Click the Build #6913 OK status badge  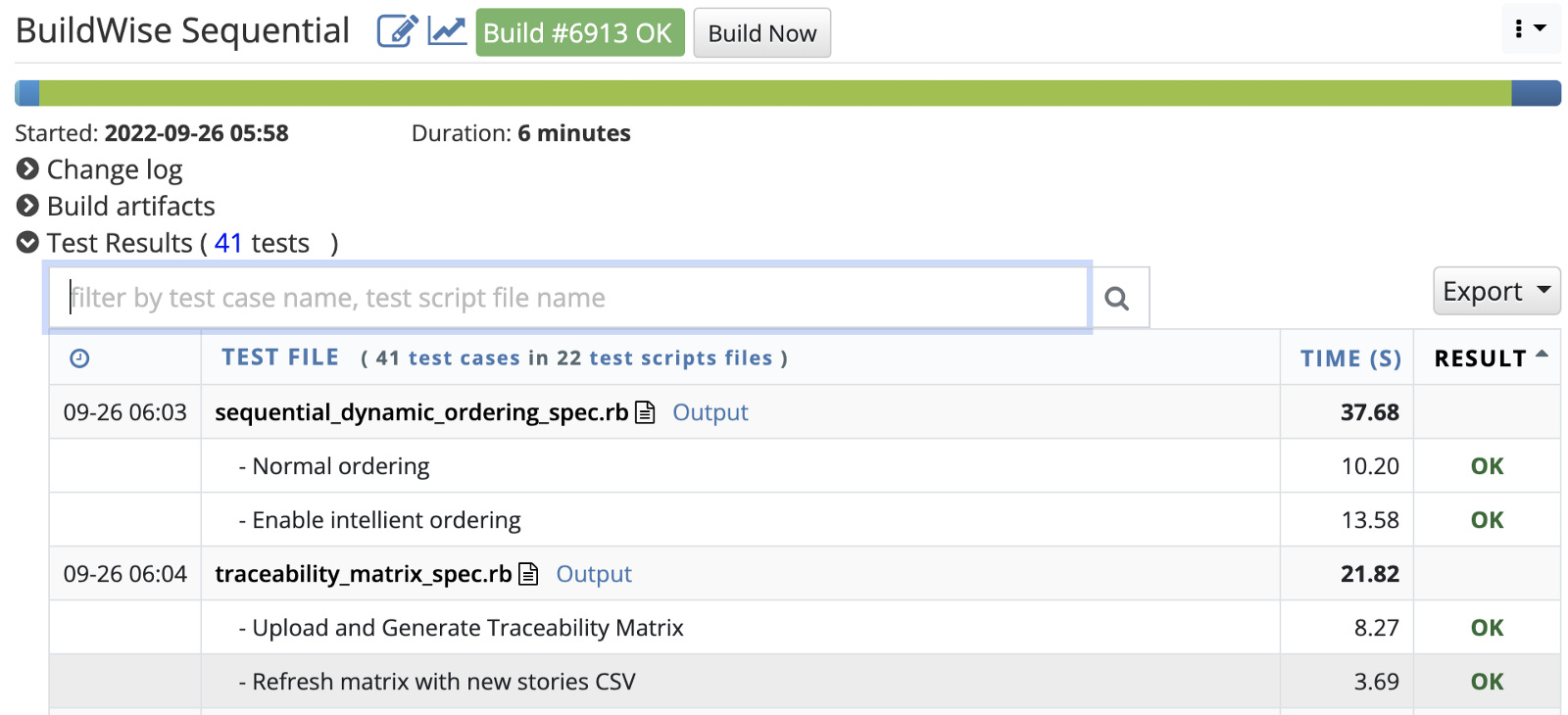(580, 32)
